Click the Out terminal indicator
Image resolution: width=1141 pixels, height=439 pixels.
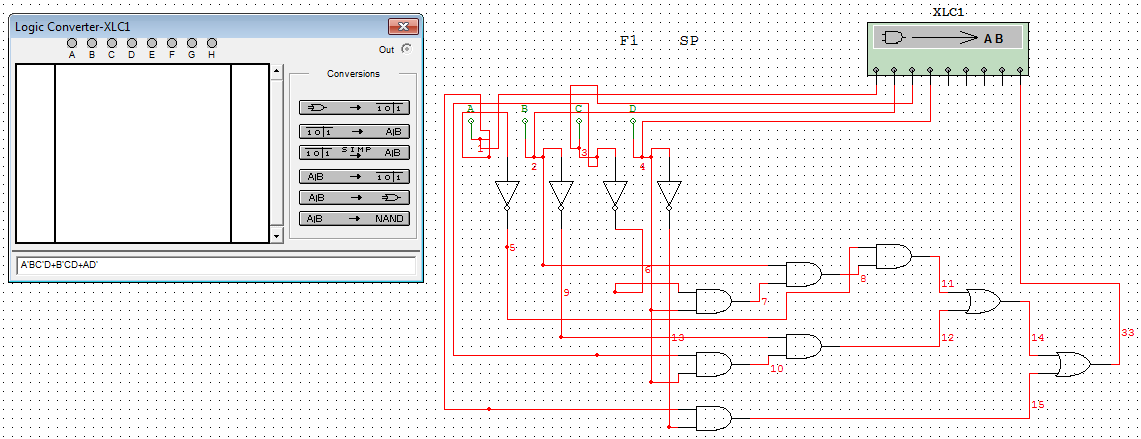pyautogui.click(x=406, y=48)
